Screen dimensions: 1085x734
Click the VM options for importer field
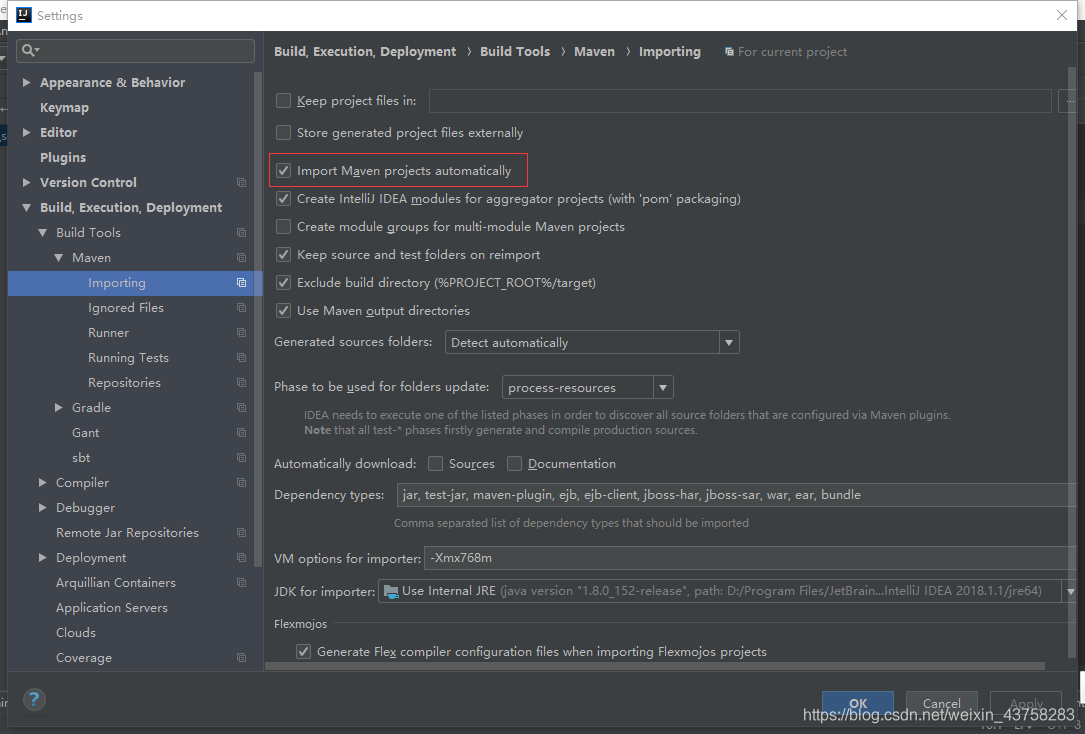(x=750, y=558)
